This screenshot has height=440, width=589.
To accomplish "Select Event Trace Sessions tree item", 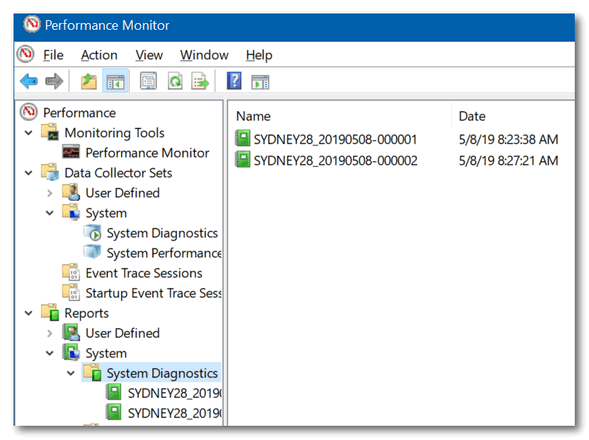I will click(x=143, y=273).
